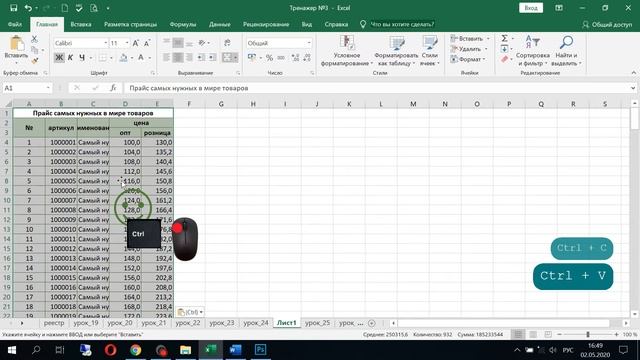Screen dimensions: 640x360
Task: Increase font size with large A icon
Action: [x=136, y=43]
